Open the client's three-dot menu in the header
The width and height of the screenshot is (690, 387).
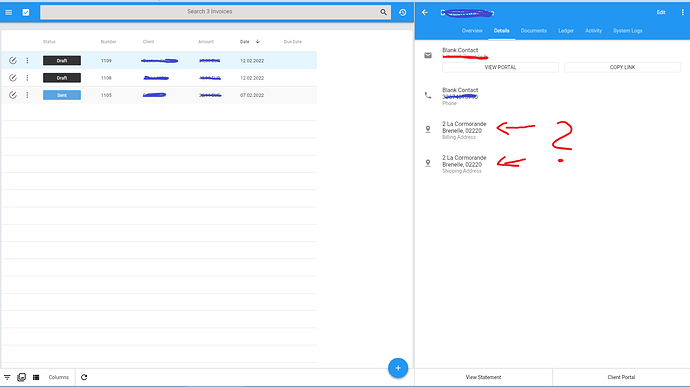click(x=683, y=12)
